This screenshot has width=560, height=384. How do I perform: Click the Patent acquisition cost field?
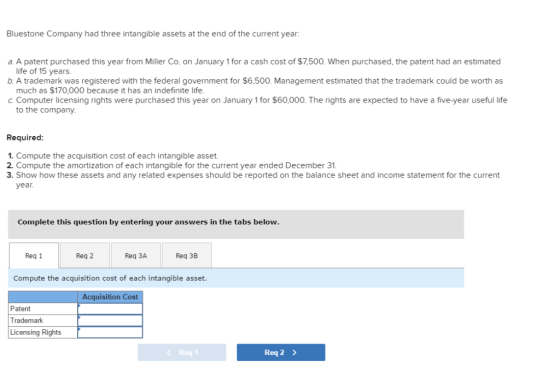point(110,309)
